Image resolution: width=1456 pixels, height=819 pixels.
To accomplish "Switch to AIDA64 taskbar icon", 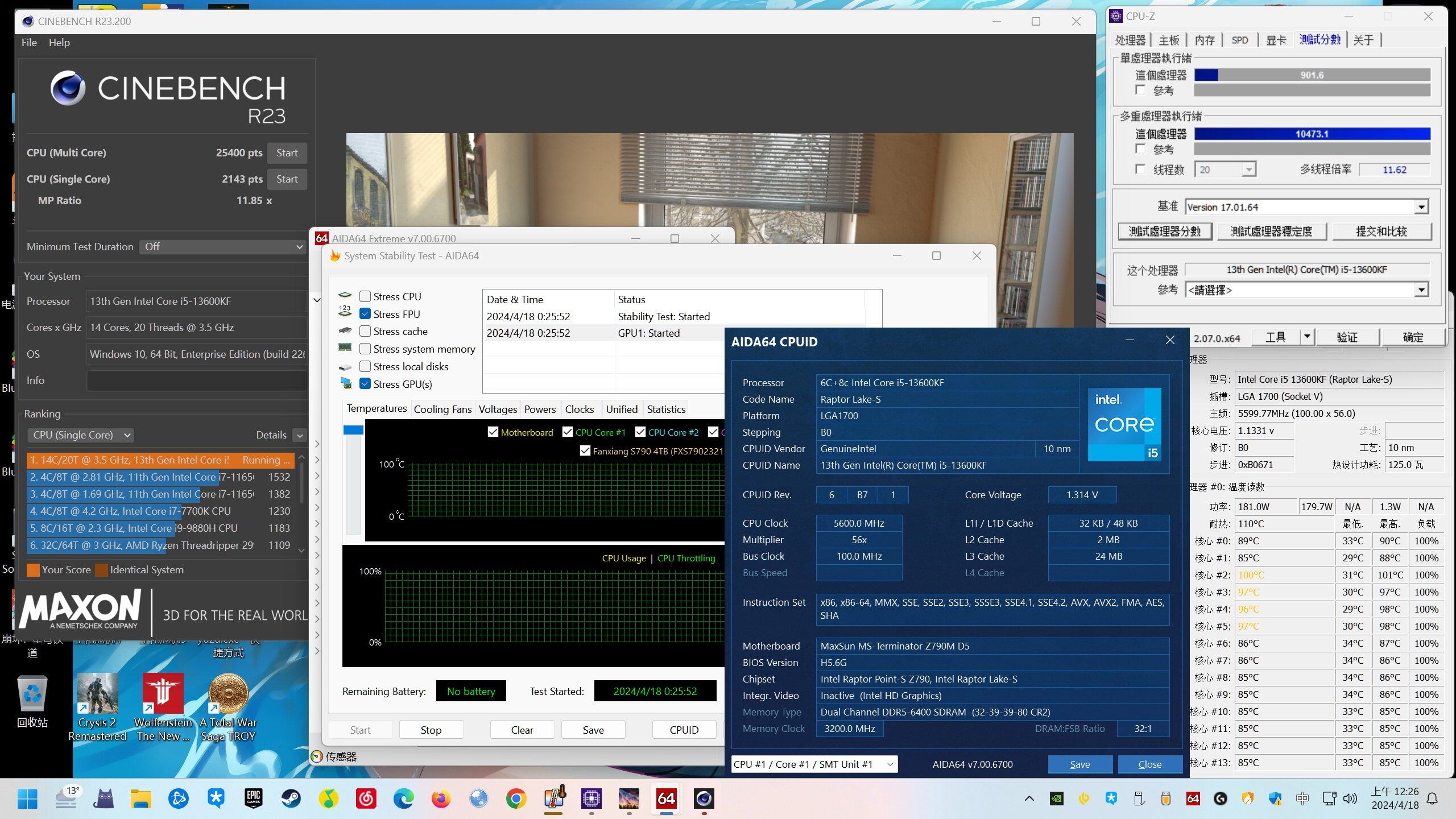I will click(x=666, y=799).
